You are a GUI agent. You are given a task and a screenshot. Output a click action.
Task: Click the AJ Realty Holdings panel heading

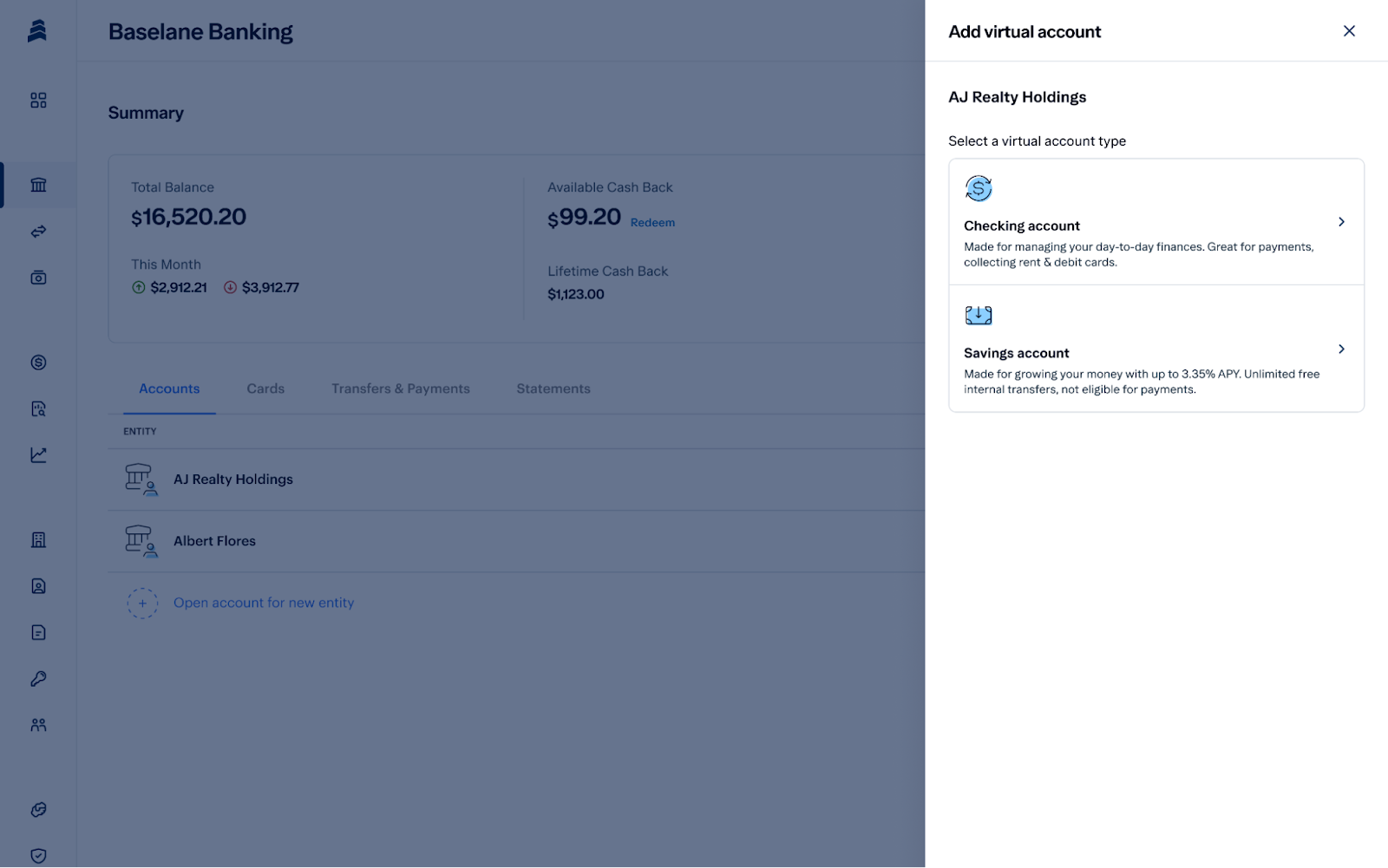tap(1018, 97)
